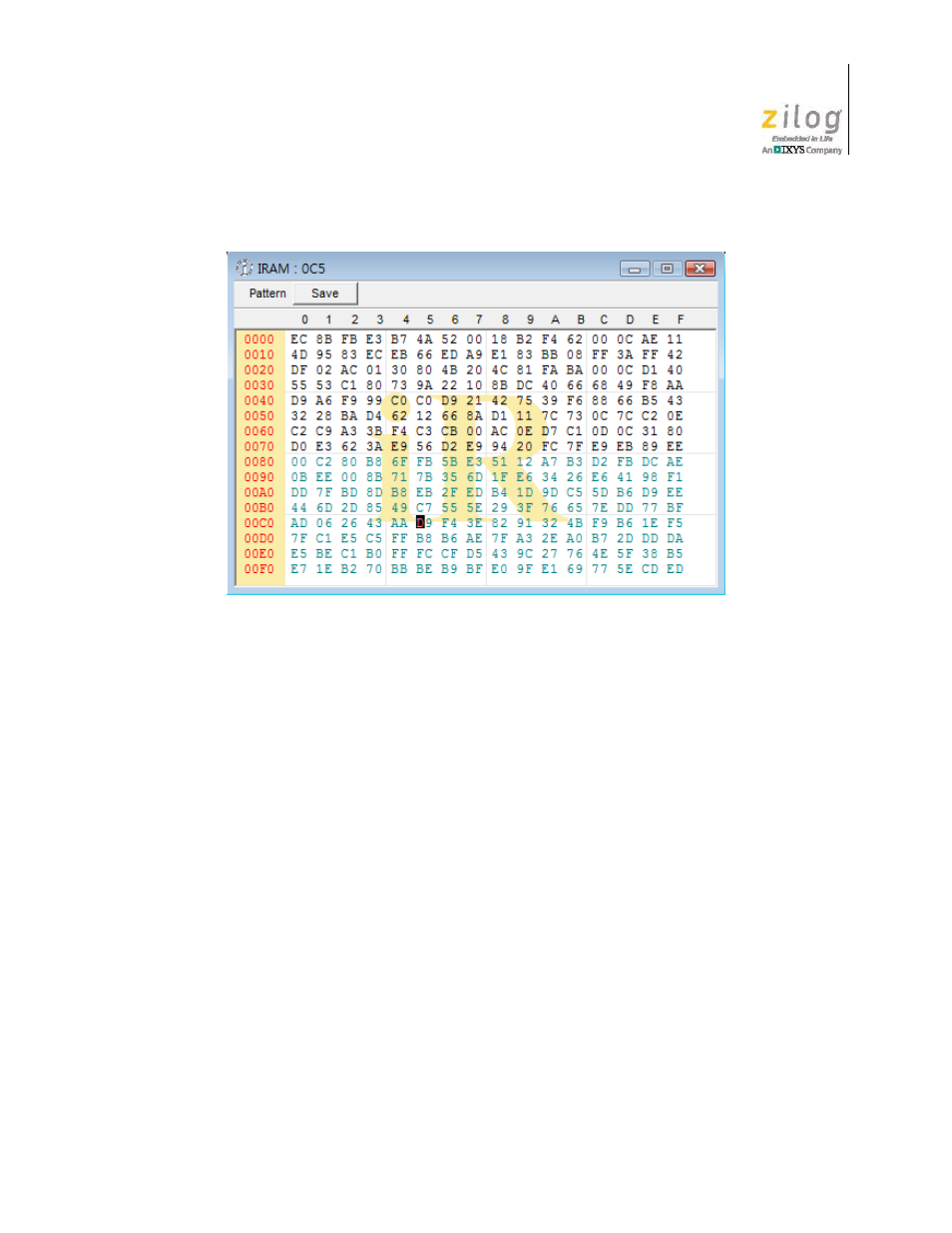952x1233 pixels.
Task: Click column header 0
Action: tap(304, 319)
